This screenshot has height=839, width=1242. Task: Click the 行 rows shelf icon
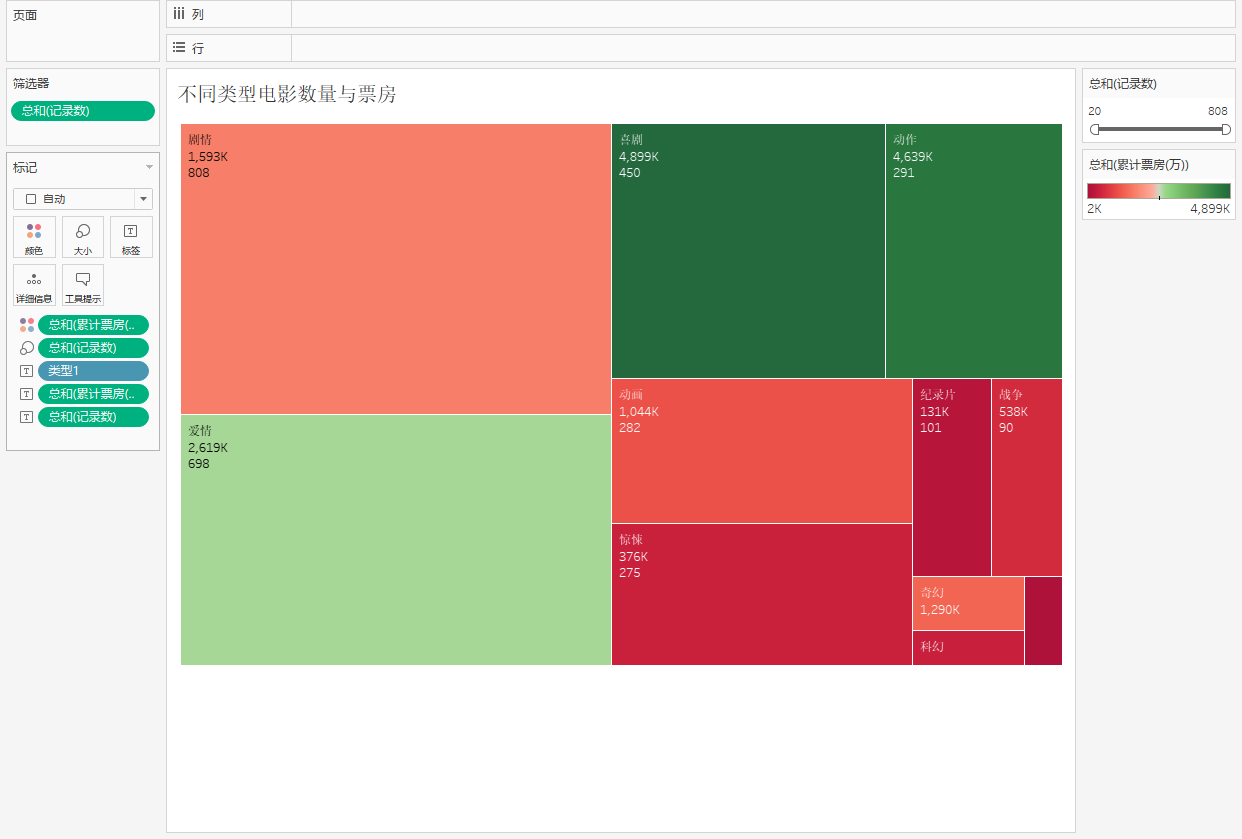coord(179,47)
